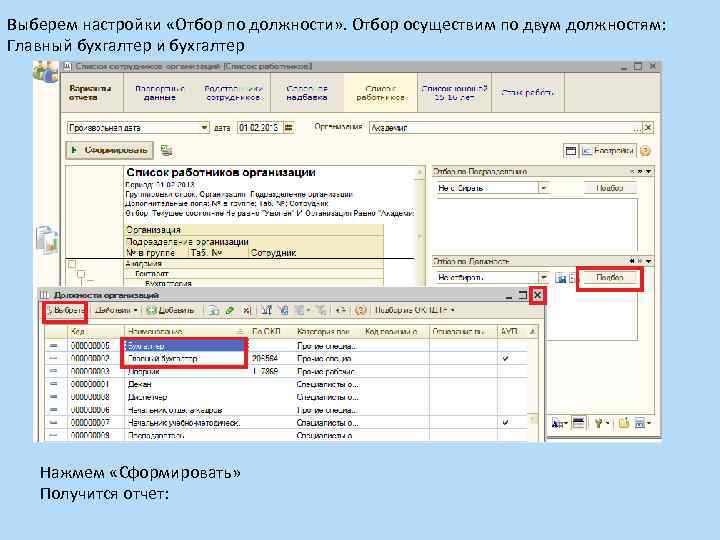The height and width of the screenshot is (540, 720).
Task: Switch to the Список юношей 15-16 лет tab
Action: (x=454, y=93)
